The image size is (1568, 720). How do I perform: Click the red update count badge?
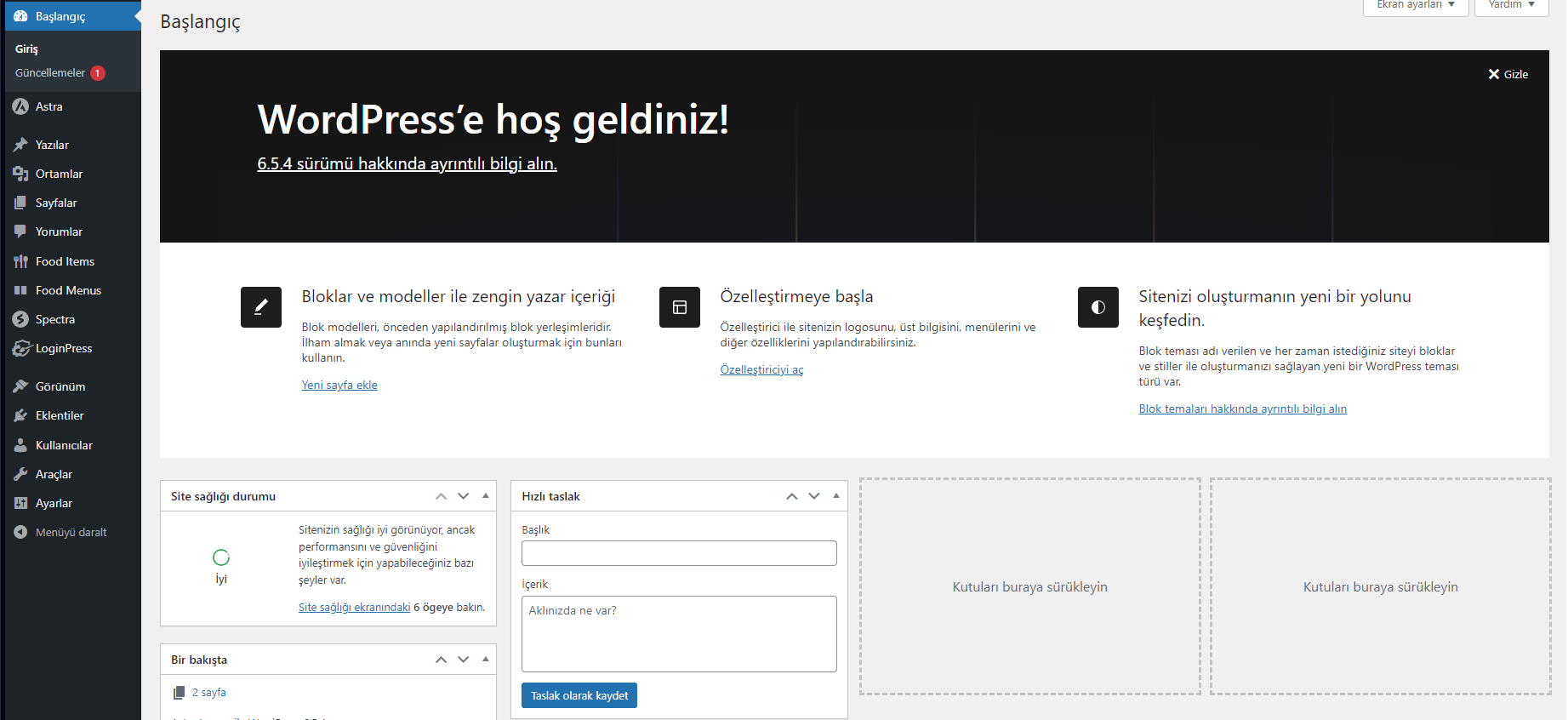tap(98, 73)
